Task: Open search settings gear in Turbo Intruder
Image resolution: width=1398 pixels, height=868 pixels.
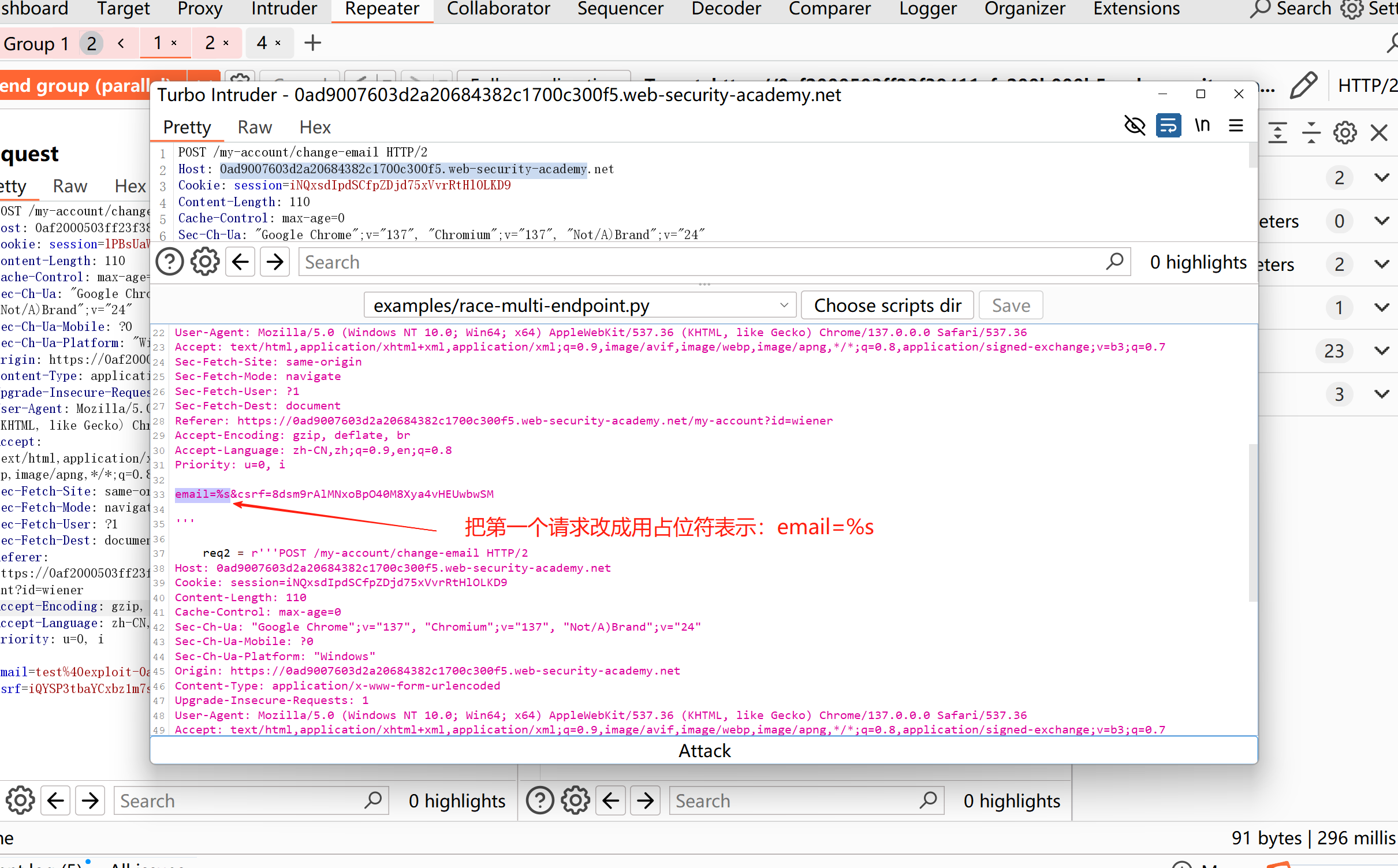Action: (205, 262)
